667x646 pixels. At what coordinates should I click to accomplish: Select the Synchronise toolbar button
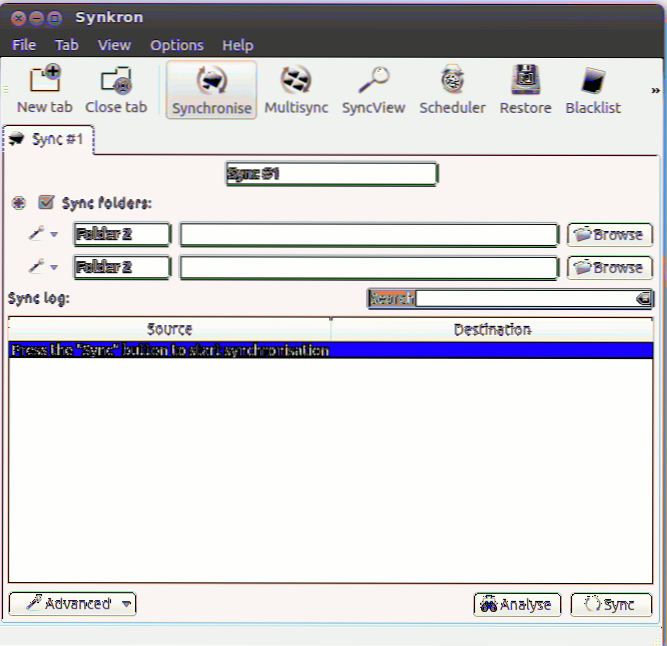pyautogui.click(x=211, y=89)
